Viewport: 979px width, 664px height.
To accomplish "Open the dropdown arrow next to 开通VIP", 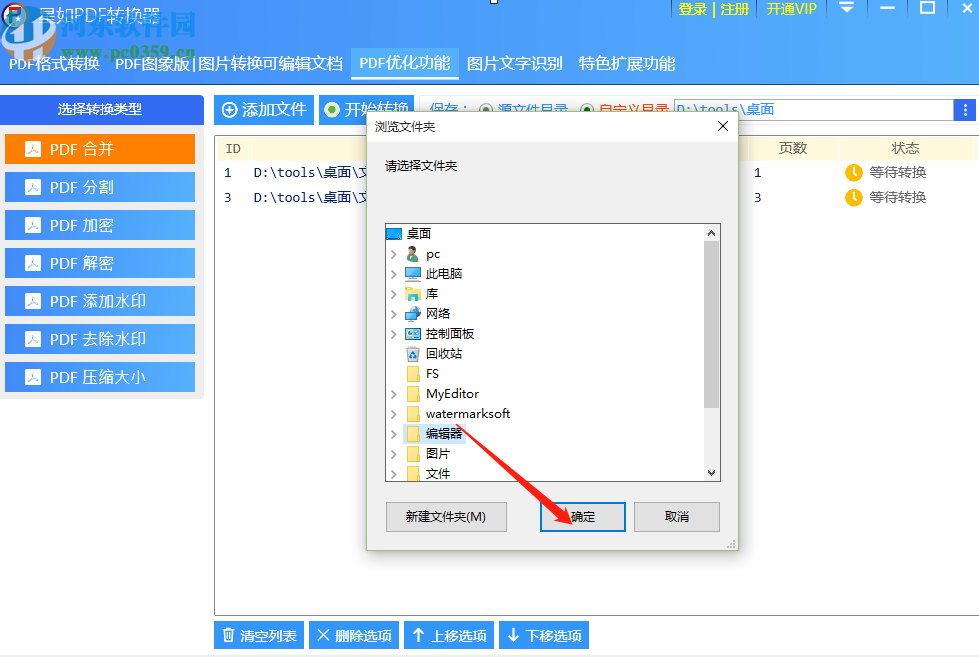I will click(848, 8).
